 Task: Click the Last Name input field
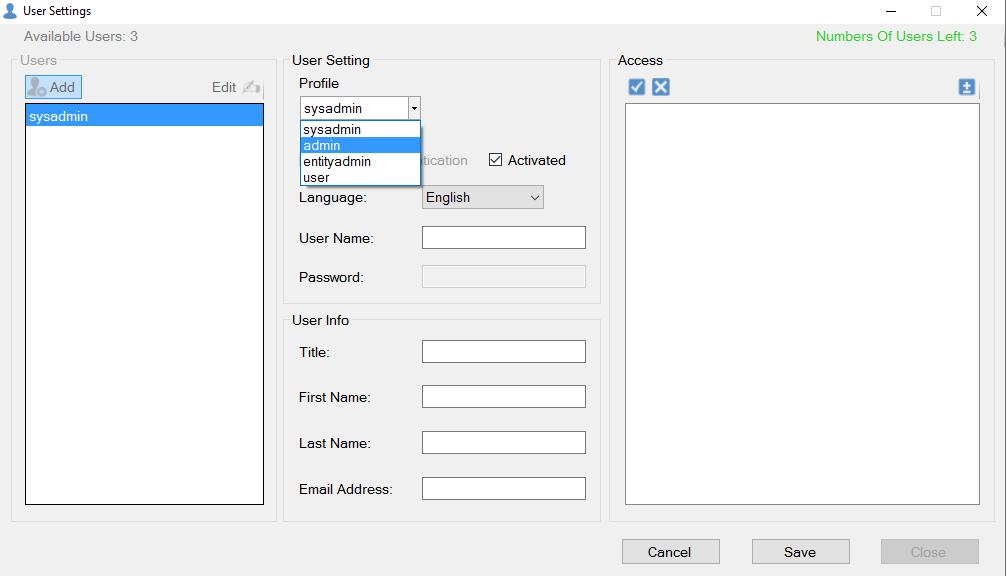click(x=504, y=443)
